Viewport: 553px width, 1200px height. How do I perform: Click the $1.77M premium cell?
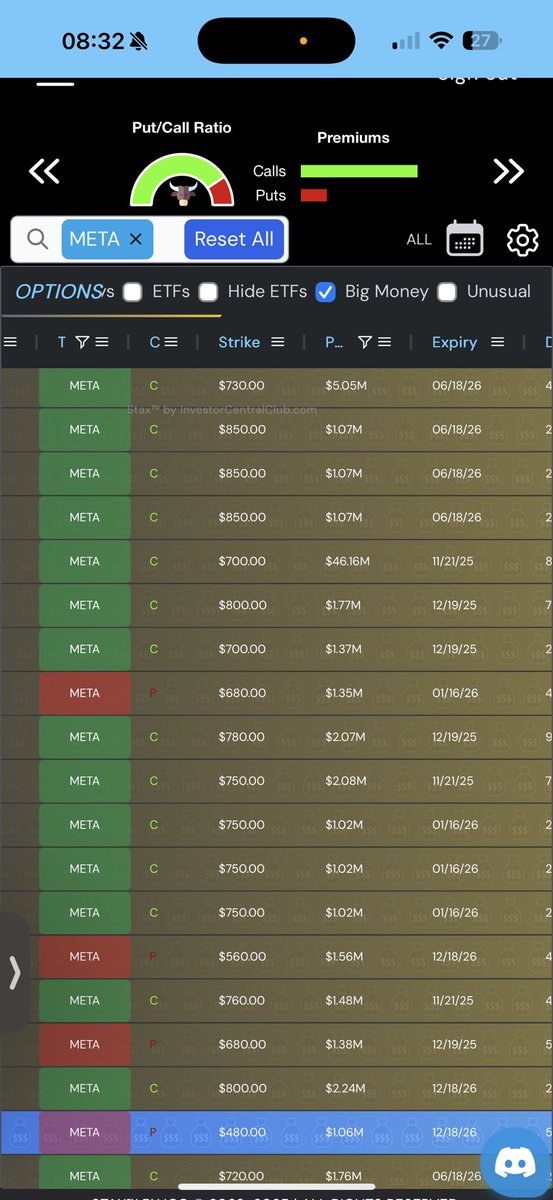(345, 605)
